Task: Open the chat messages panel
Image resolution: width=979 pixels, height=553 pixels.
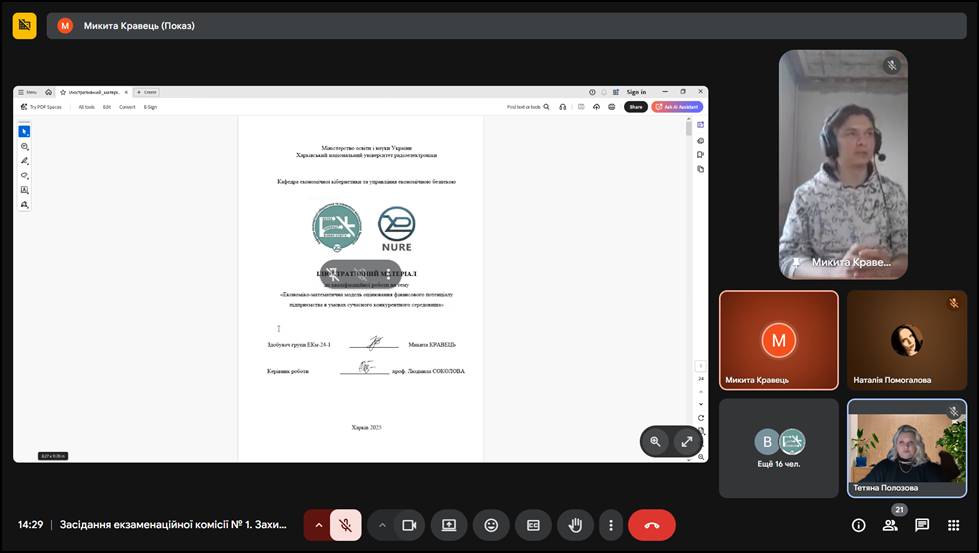Action: (922, 525)
